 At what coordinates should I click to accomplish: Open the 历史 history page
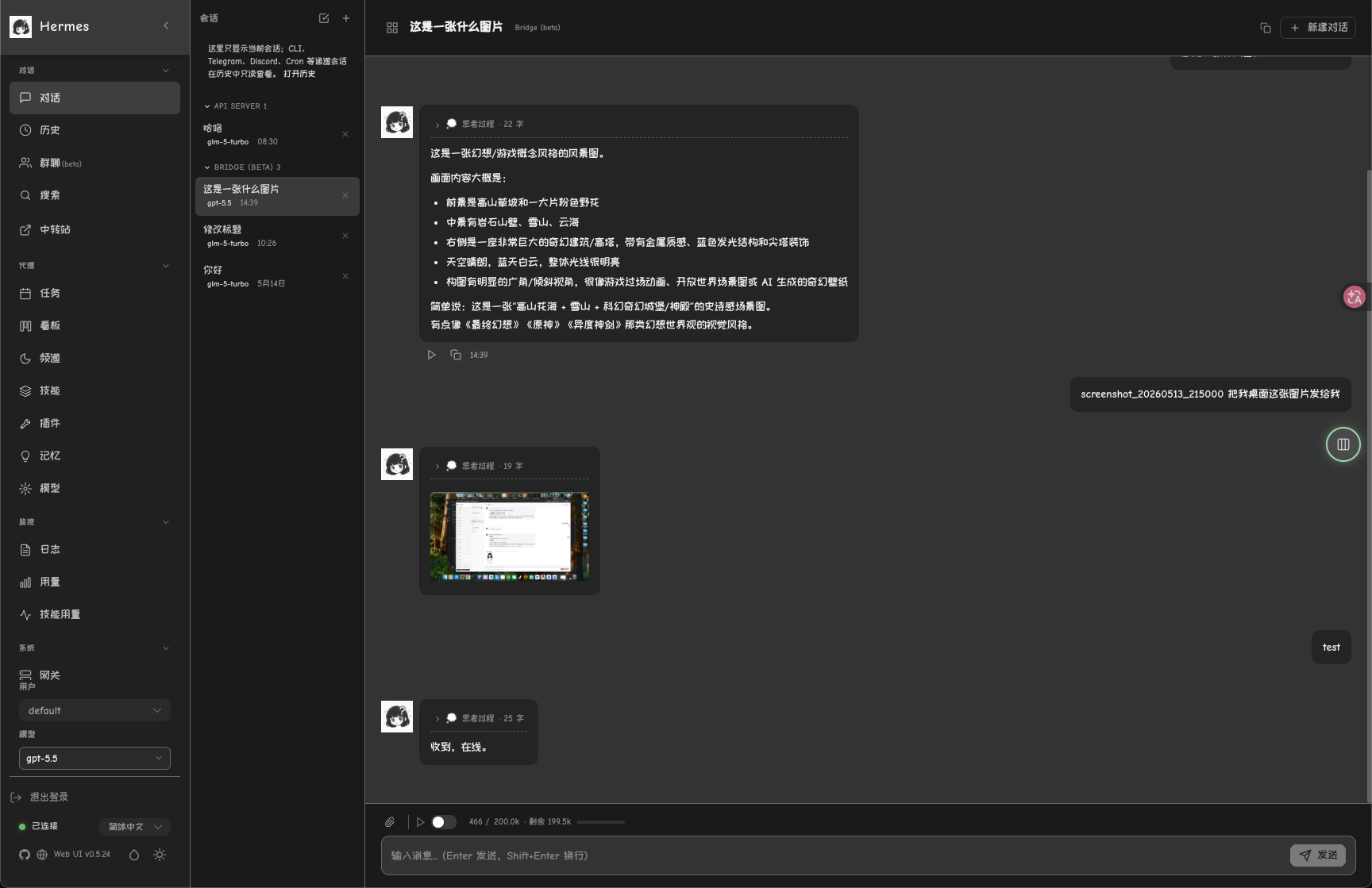pyautogui.click(x=94, y=130)
